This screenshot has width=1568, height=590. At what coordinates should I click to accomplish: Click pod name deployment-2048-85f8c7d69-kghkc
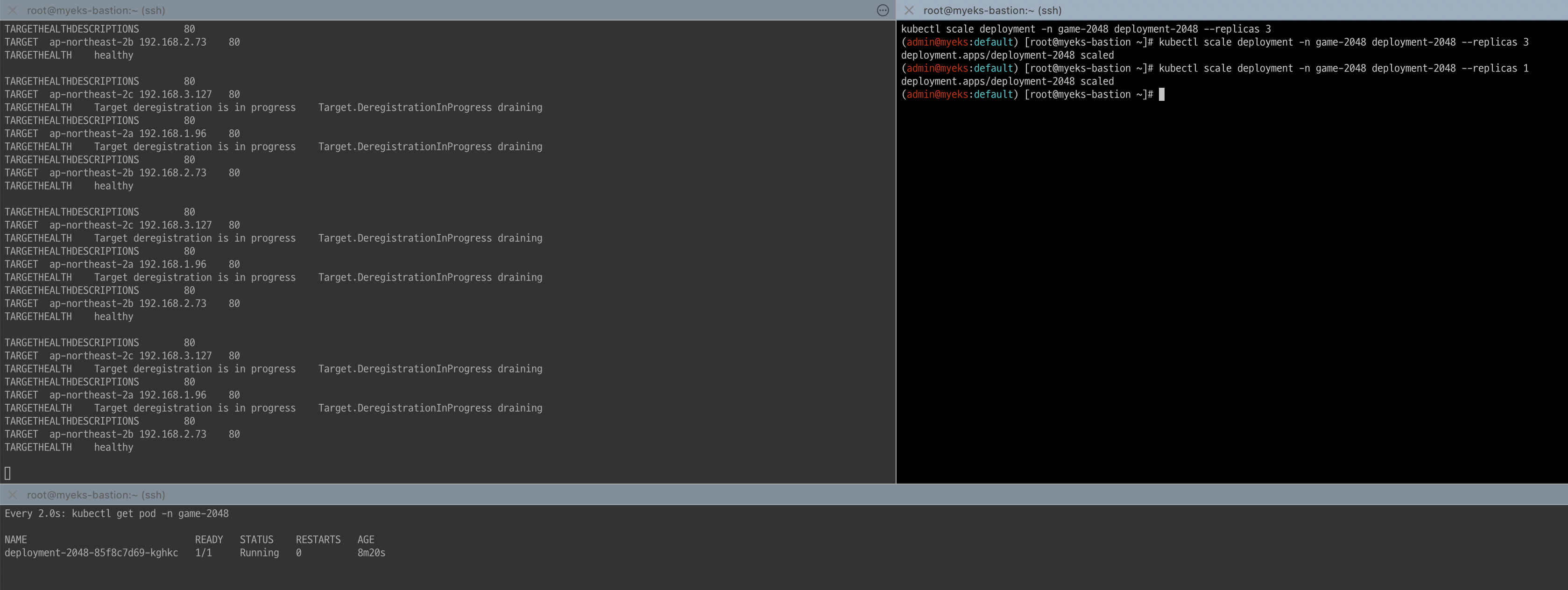[92, 553]
